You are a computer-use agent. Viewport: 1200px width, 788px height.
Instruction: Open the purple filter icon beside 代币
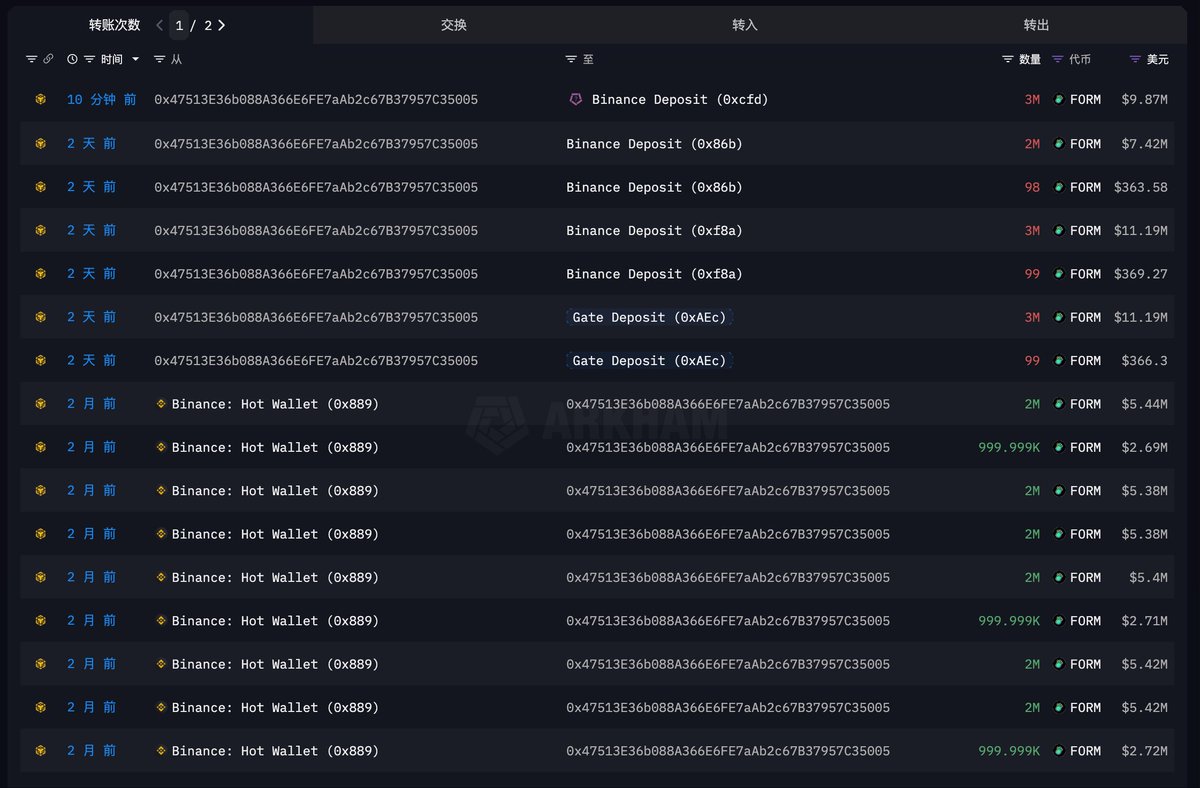coord(1058,60)
